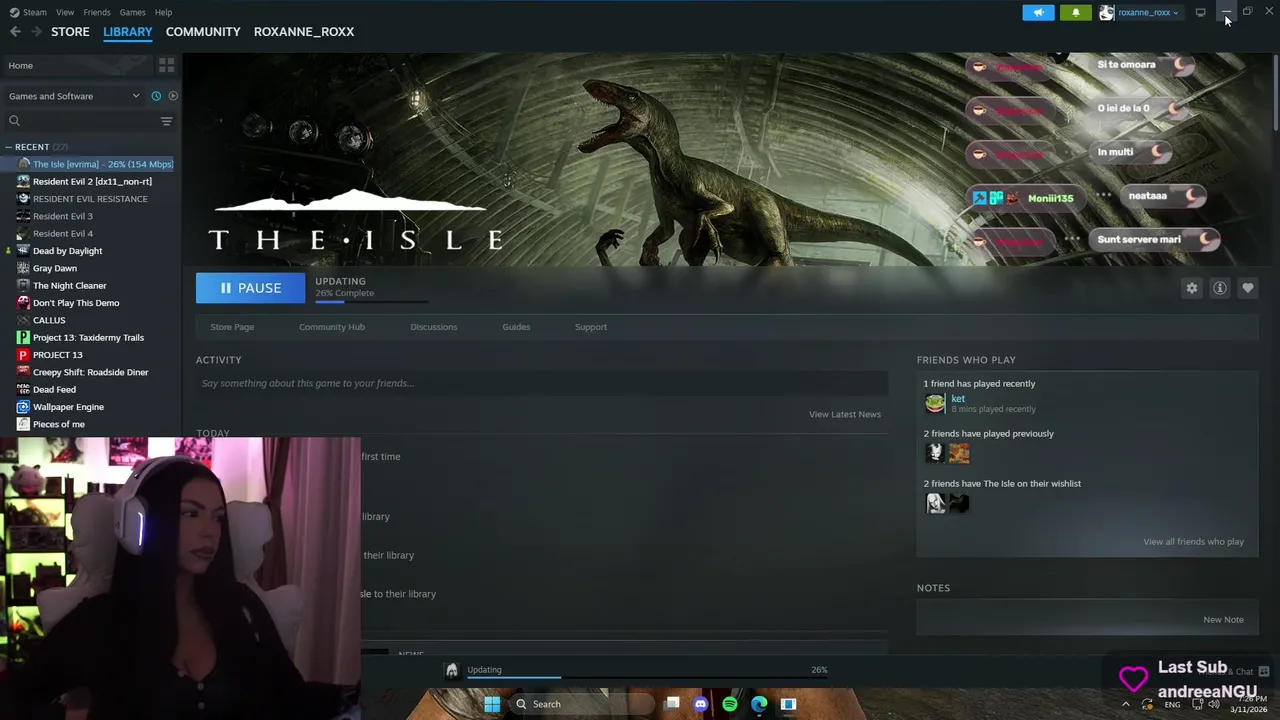1280x720 pixels.
Task: Click the Resident Evil 4 game icon
Action: click(23, 233)
